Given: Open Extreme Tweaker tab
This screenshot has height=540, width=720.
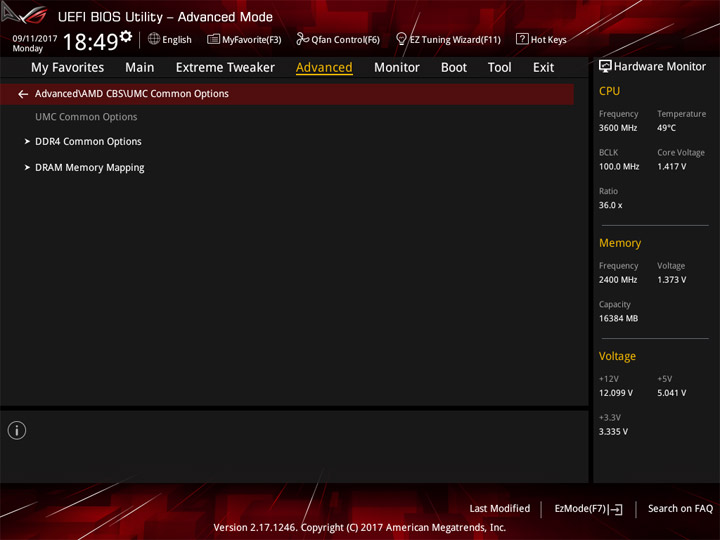Looking at the screenshot, I should point(225,68).
